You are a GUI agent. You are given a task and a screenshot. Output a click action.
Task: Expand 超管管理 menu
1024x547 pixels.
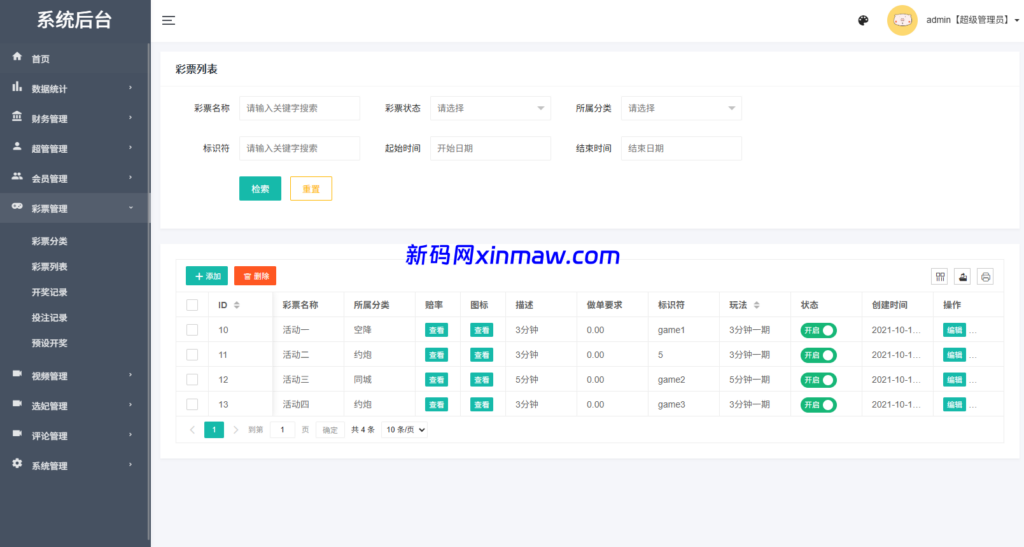click(75, 148)
